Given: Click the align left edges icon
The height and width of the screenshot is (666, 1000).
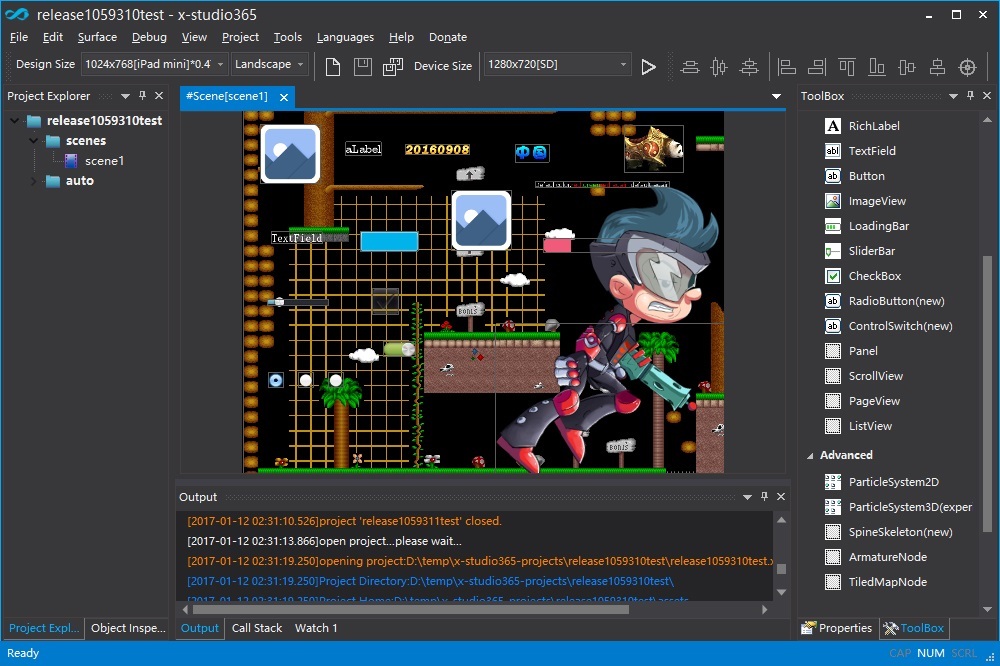Looking at the screenshot, I should [787, 66].
